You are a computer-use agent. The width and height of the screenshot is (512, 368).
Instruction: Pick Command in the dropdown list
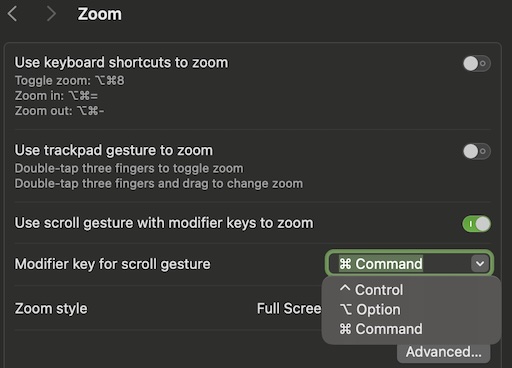click(381, 329)
